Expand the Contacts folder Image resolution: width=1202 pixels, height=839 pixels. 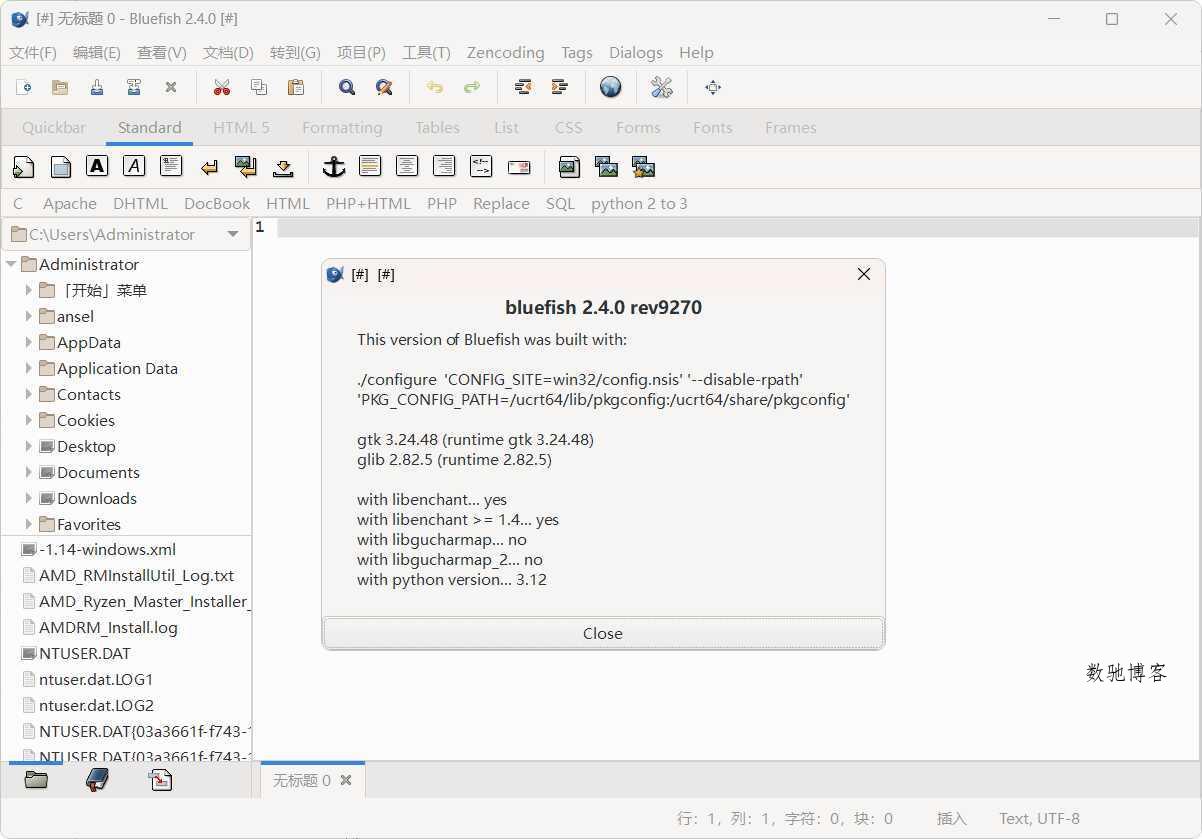(x=28, y=394)
